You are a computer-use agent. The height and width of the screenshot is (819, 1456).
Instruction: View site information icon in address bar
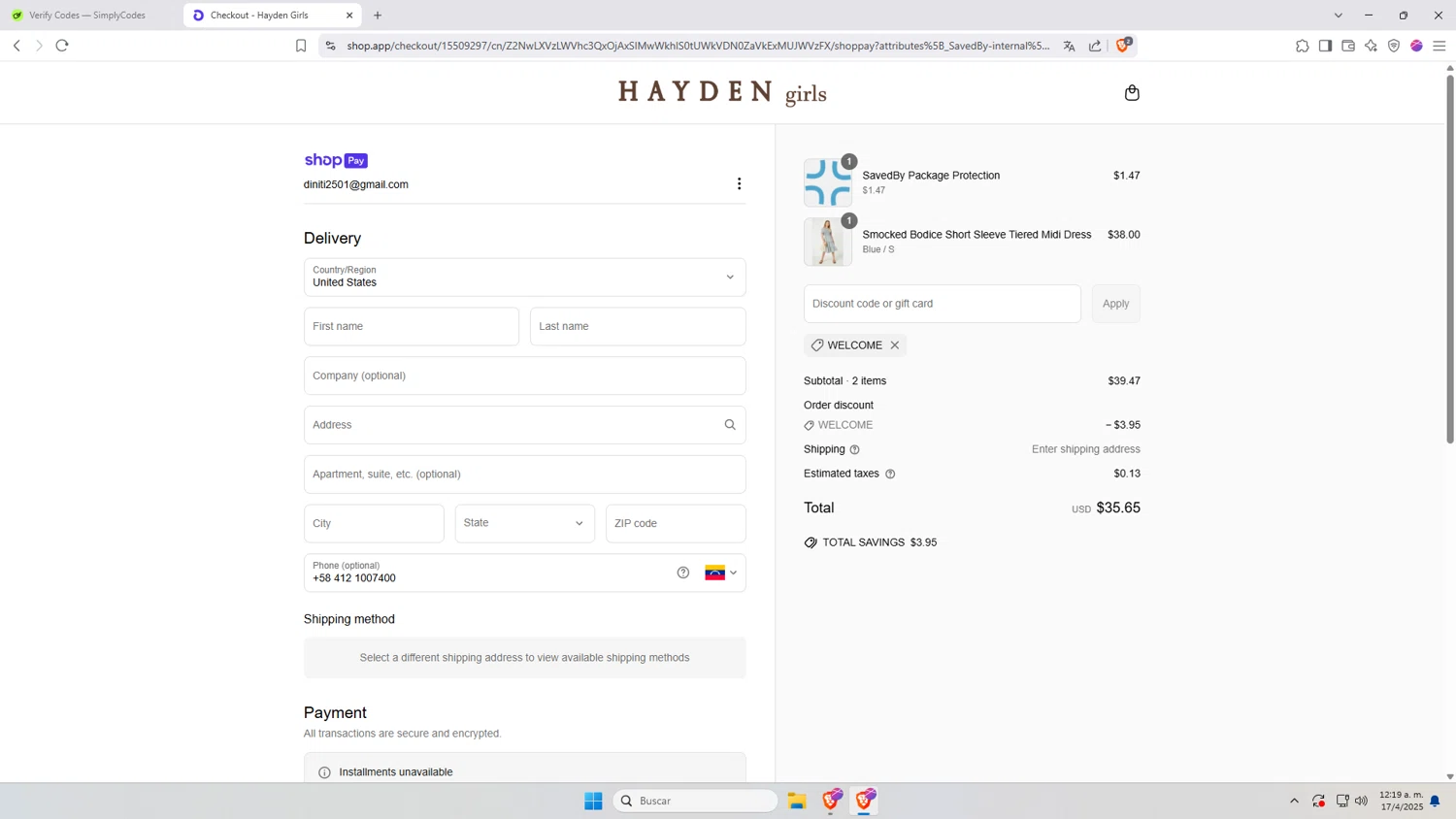(x=330, y=46)
